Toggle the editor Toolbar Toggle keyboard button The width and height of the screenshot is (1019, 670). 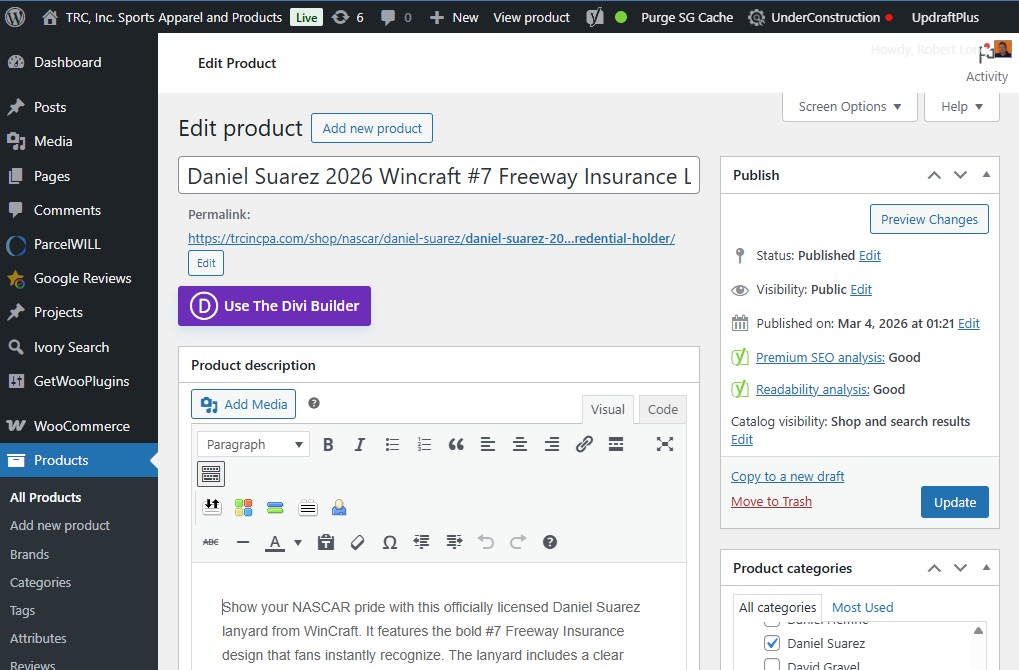pos(211,474)
